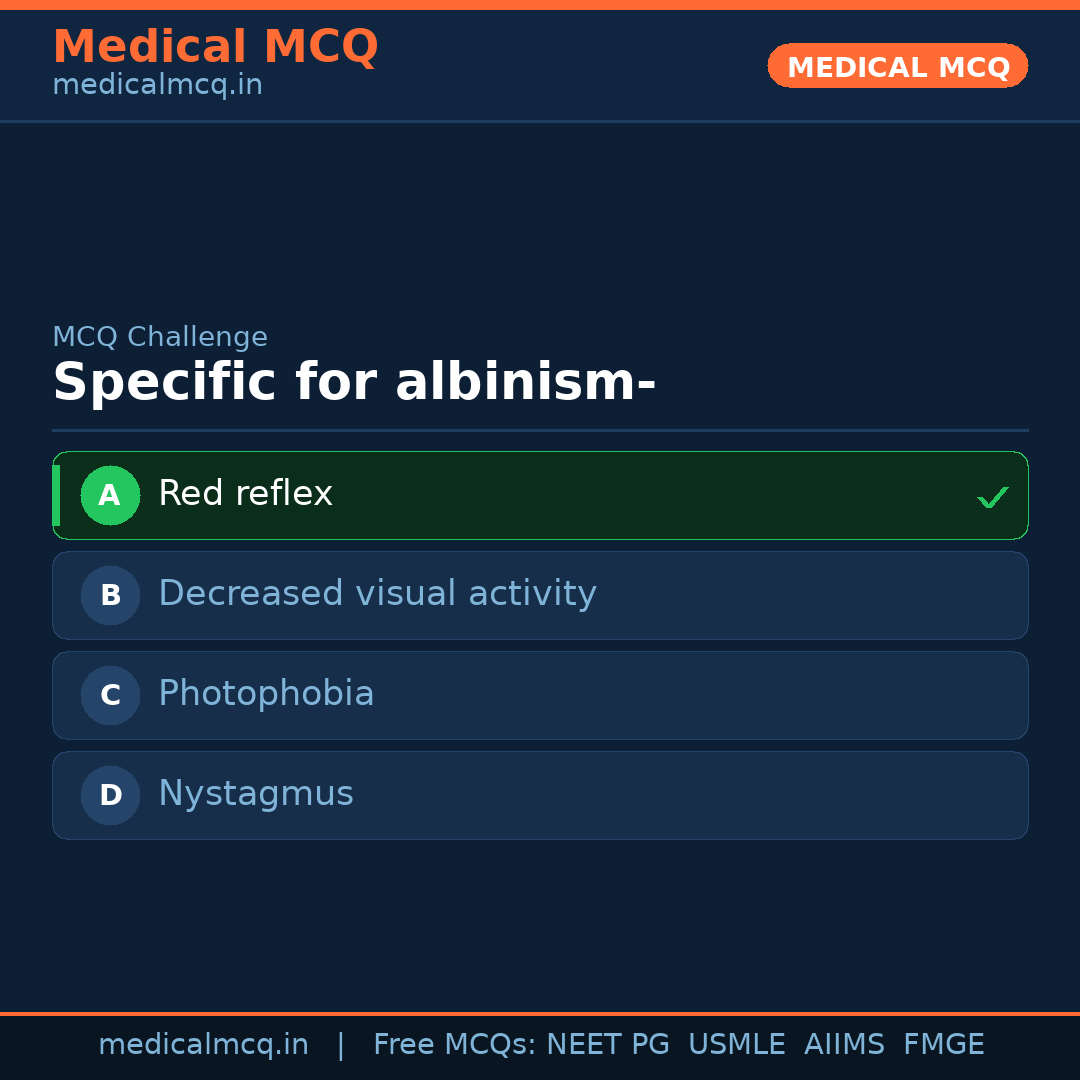Click the green highlight bar beside option A
This screenshot has height=1080, width=1080.
[x=56, y=495]
